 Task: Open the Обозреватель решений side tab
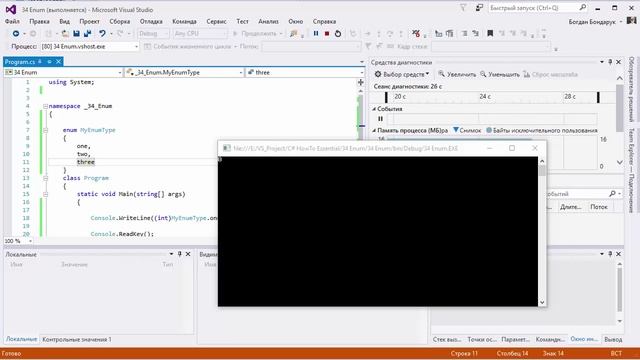pyautogui.click(x=631, y=89)
